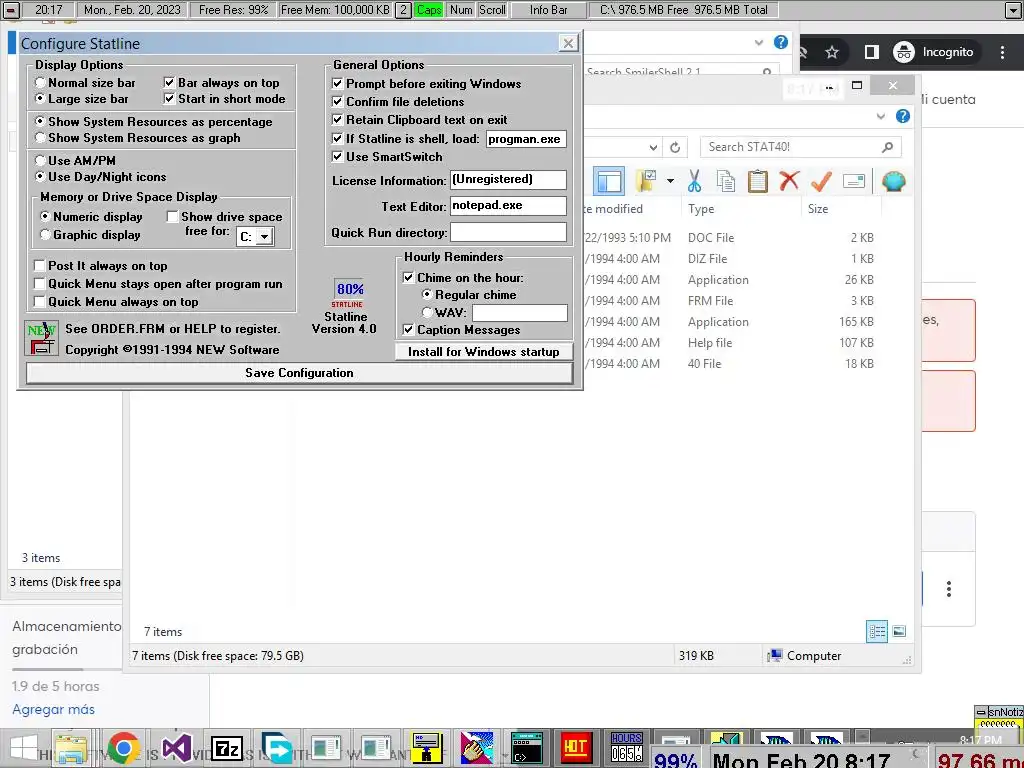Image resolution: width=1024 pixels, height=768 pixels.
Task: Toggle Use SmartSwitch checkbox
Action: coord(387,157)
